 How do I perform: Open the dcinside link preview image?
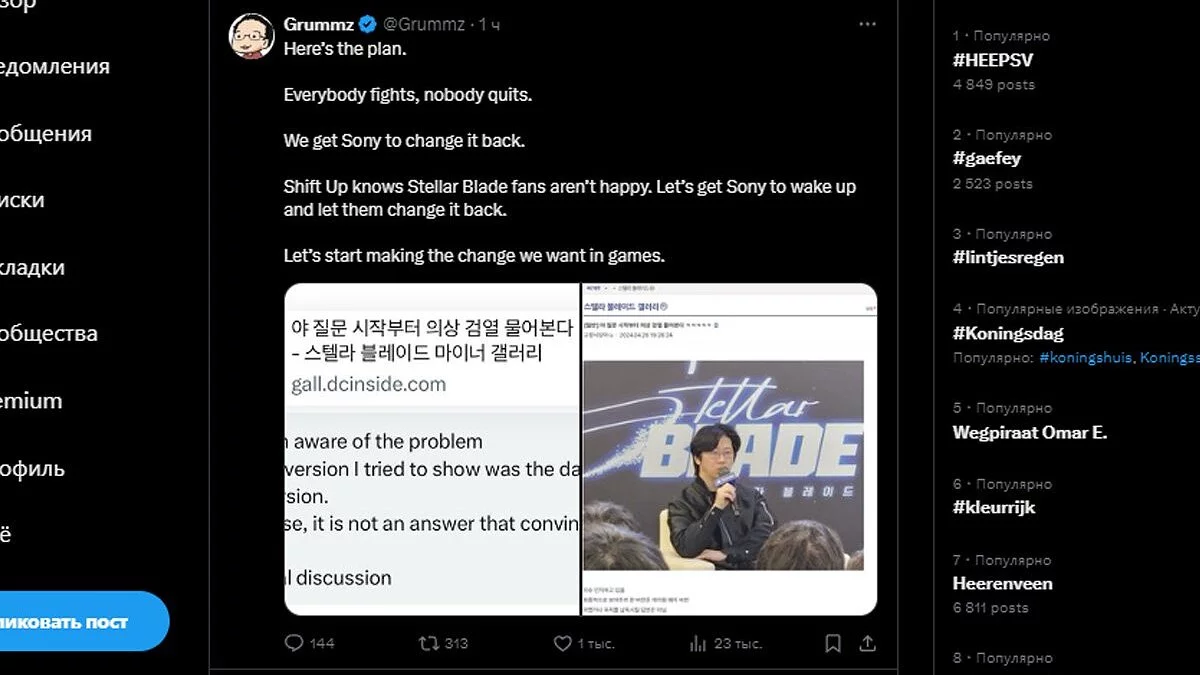click(432, 449)
